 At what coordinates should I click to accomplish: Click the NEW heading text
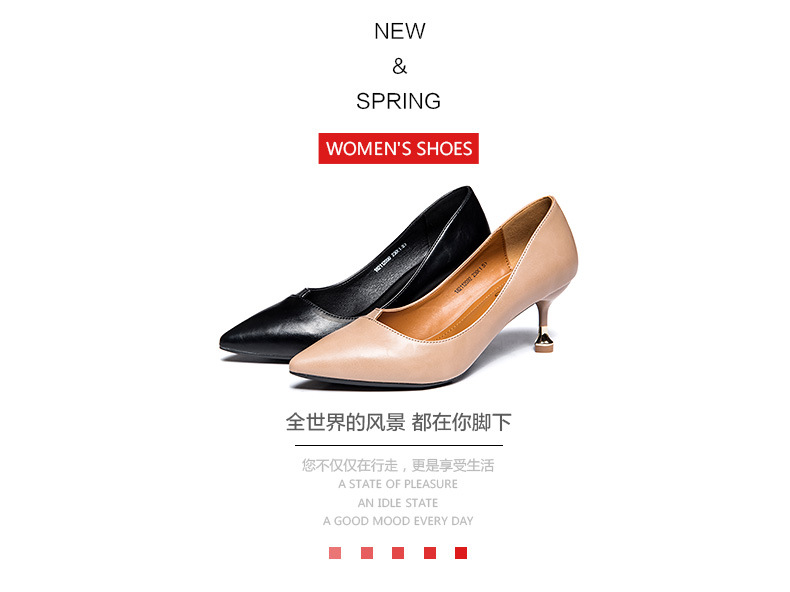[x=400, y=31]
